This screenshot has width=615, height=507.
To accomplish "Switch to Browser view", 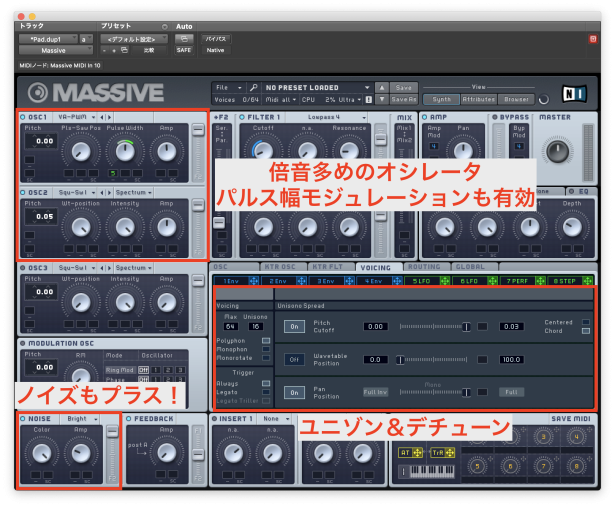I will click(517, 99).
